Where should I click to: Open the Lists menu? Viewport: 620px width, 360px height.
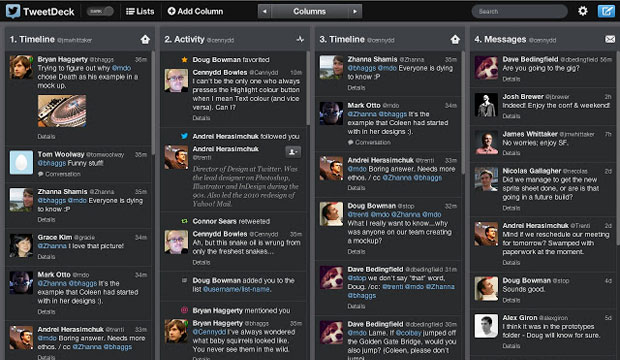click(x=140, y=11)
